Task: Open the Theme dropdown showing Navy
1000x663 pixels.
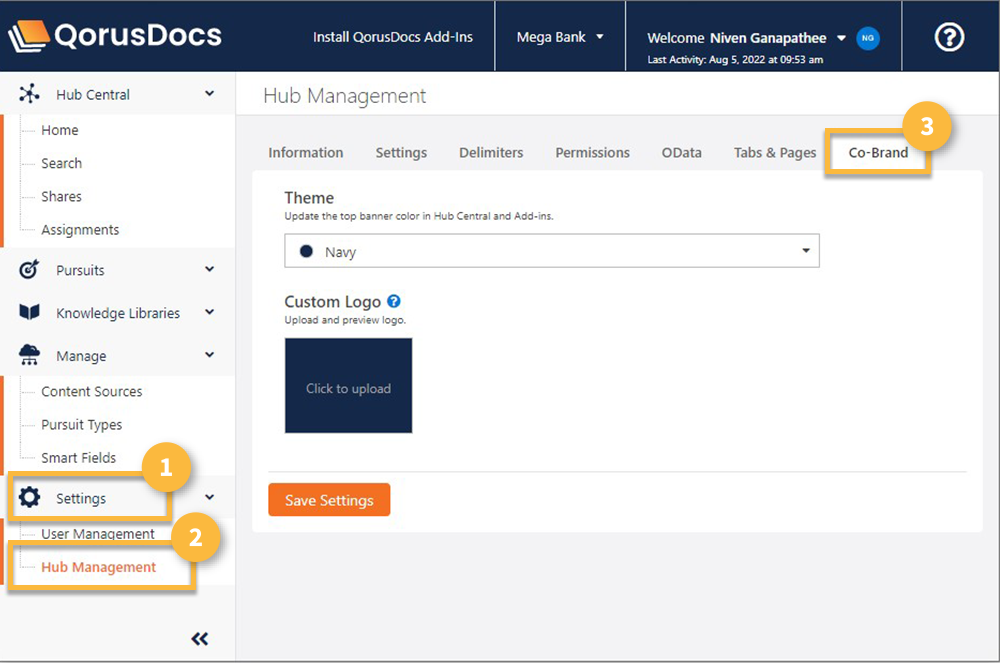Action: (x=551, y=252)
